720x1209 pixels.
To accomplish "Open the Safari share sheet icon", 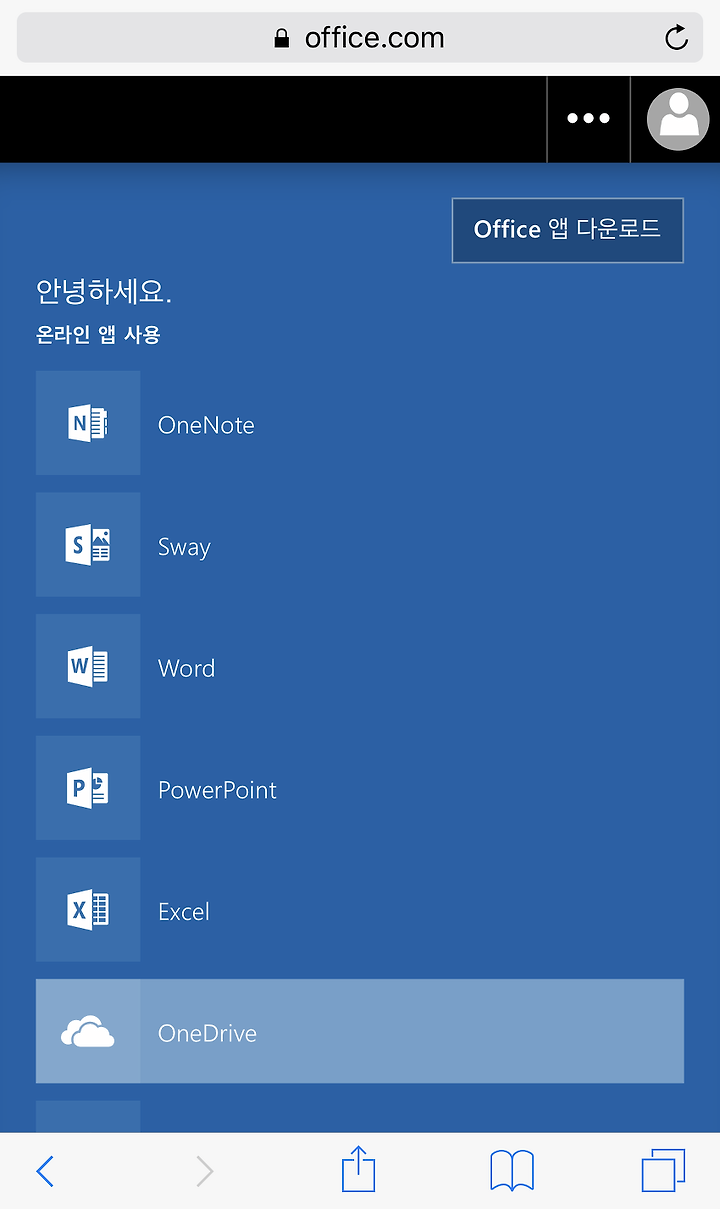I will [358, 1169].
